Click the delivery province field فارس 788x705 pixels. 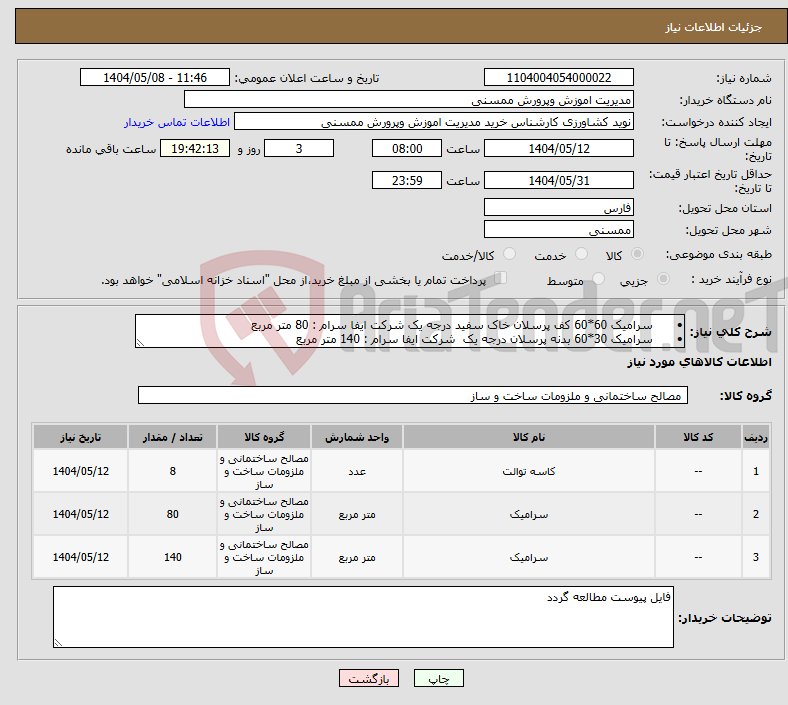tap(558, 207)
